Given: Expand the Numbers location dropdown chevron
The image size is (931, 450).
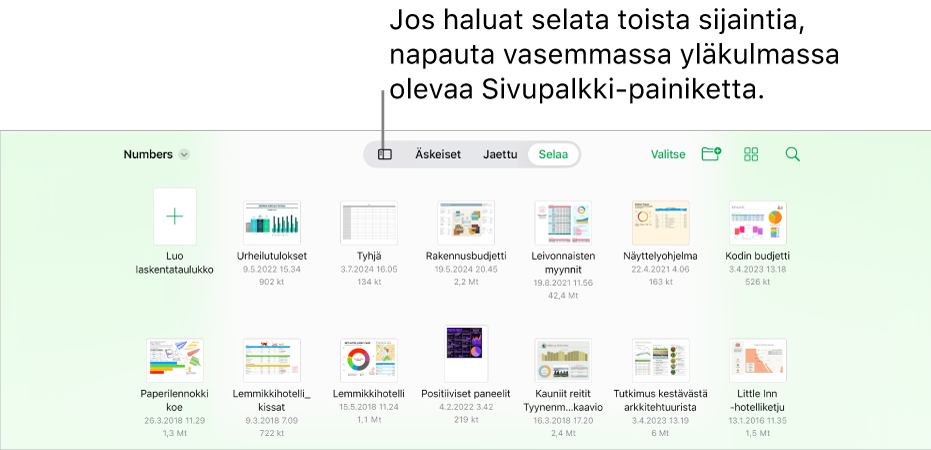Looking at the screenshot, I should tap(185, 154).
